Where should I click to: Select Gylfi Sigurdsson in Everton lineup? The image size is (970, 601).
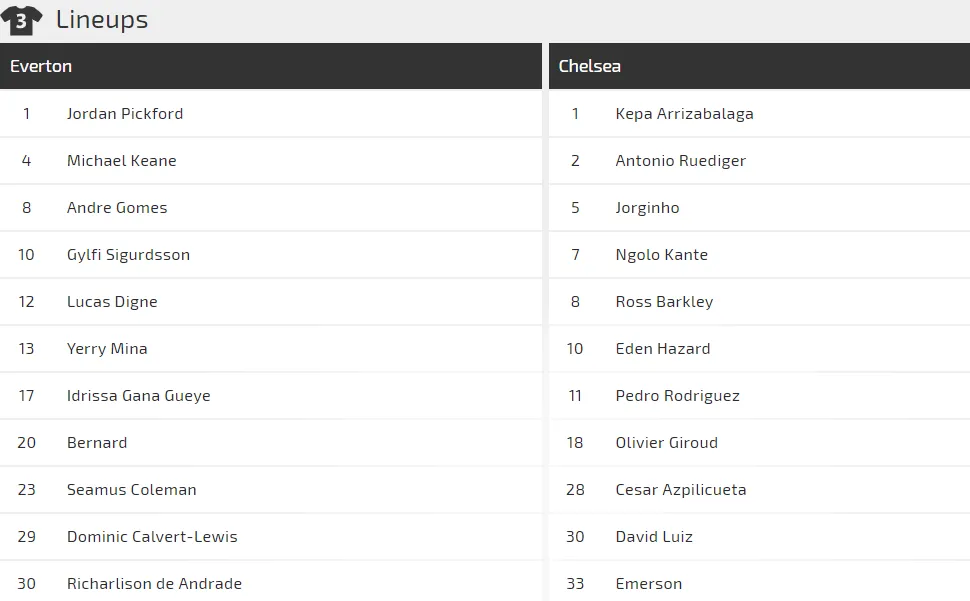pos(128,255)
